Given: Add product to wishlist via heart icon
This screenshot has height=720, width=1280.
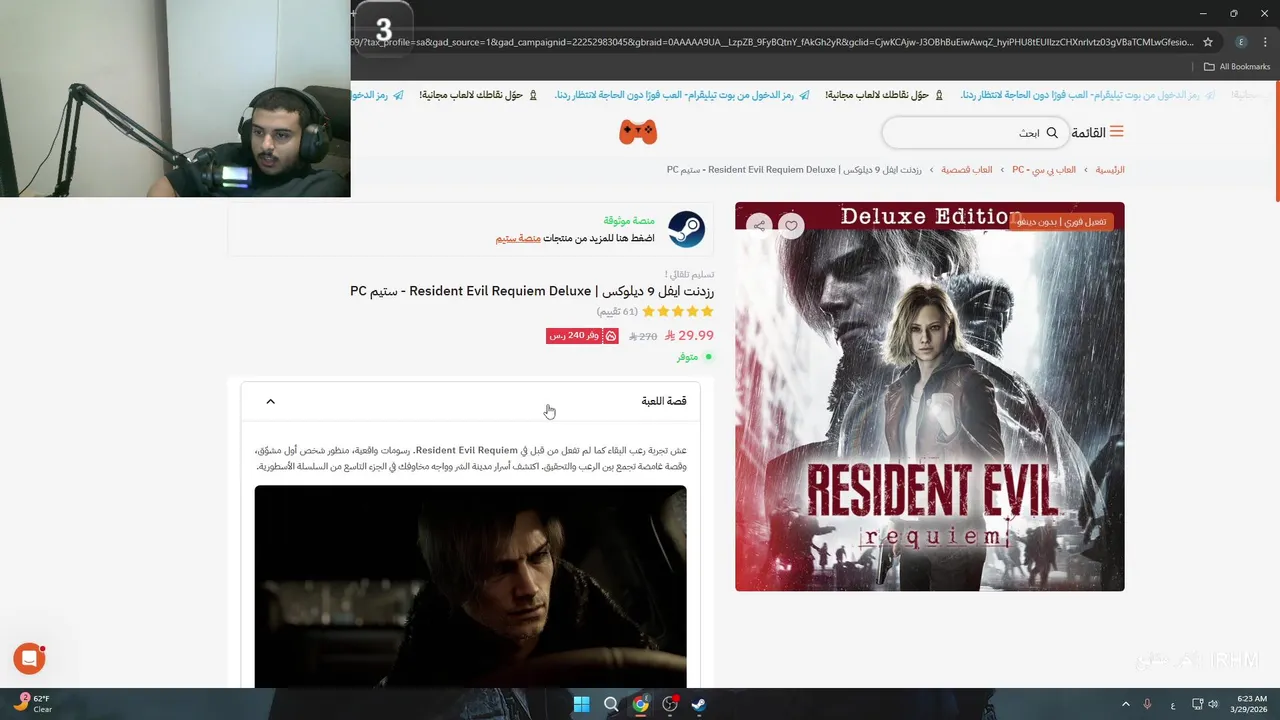Looking at the screenshot, I should tap(791, 226).
